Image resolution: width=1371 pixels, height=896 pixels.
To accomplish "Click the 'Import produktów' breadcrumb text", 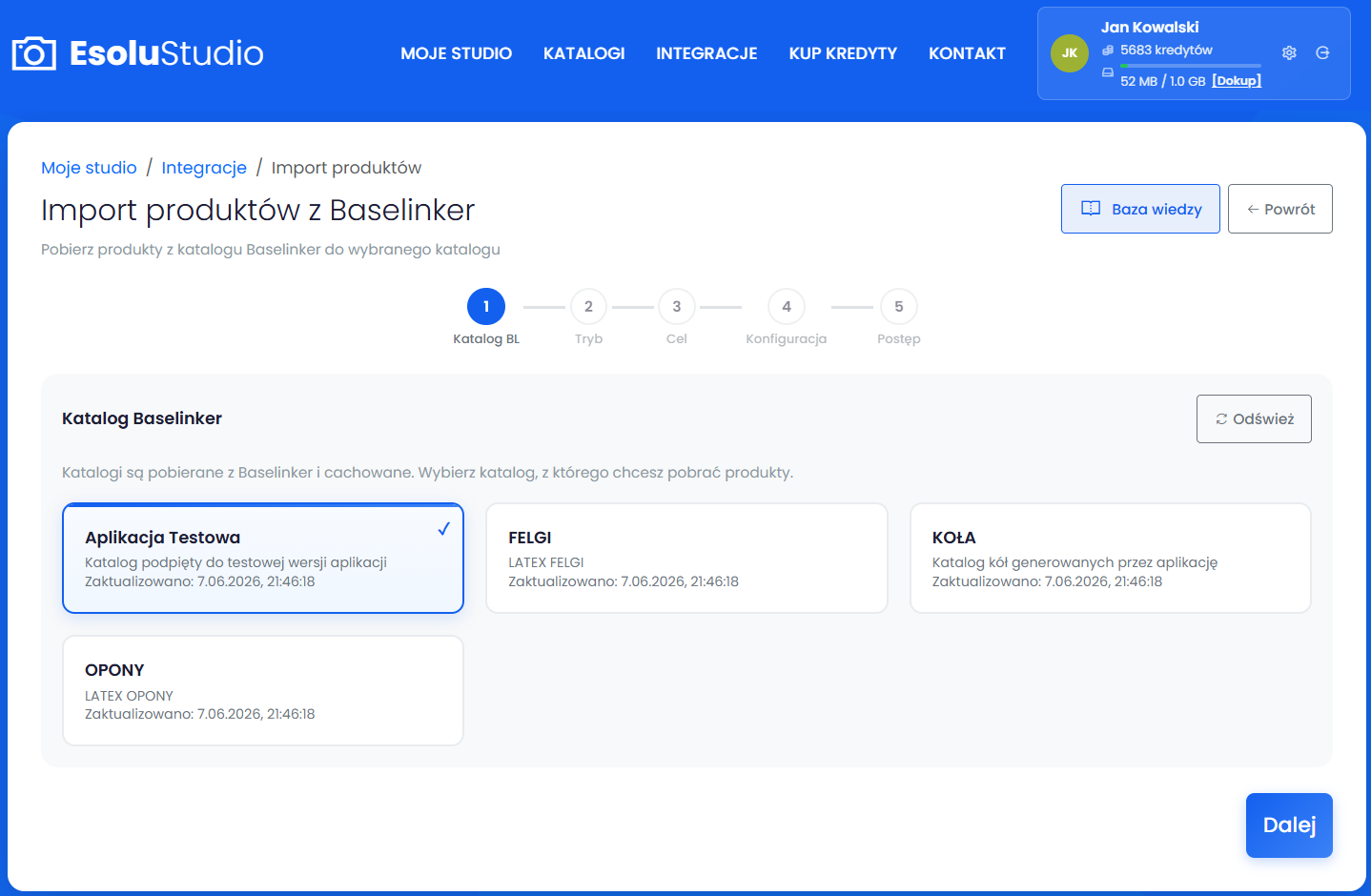I will pyautogui.click(x=346, y=168).
